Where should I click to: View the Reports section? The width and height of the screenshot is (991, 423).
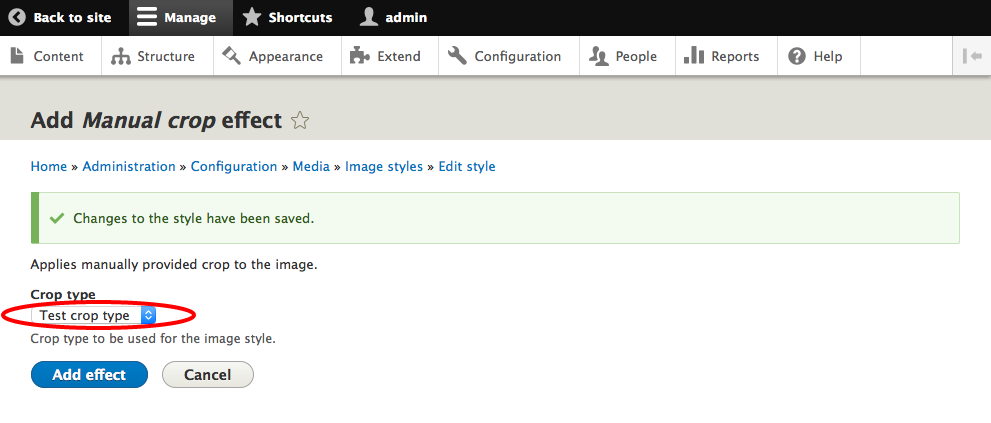coord(723,56)
